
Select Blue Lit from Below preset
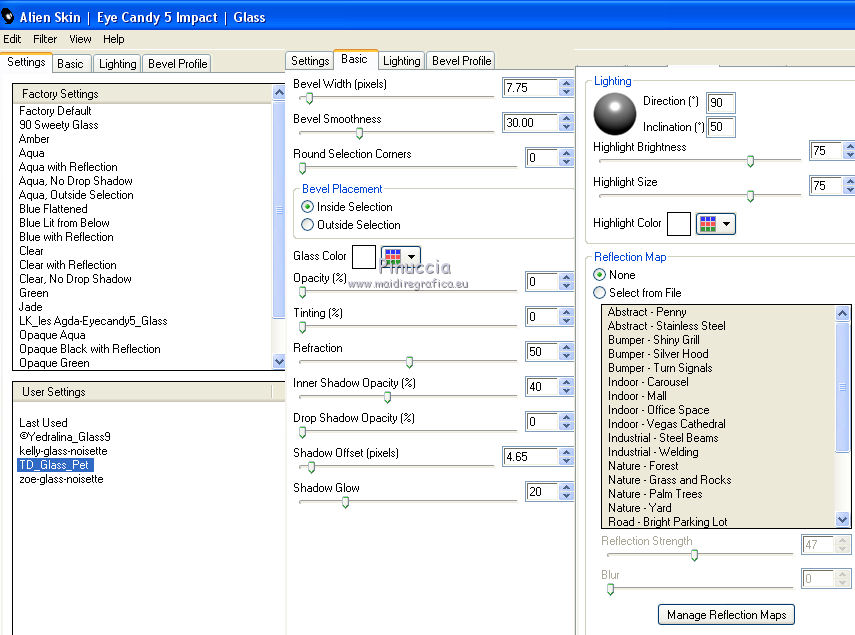coord(64,223)
